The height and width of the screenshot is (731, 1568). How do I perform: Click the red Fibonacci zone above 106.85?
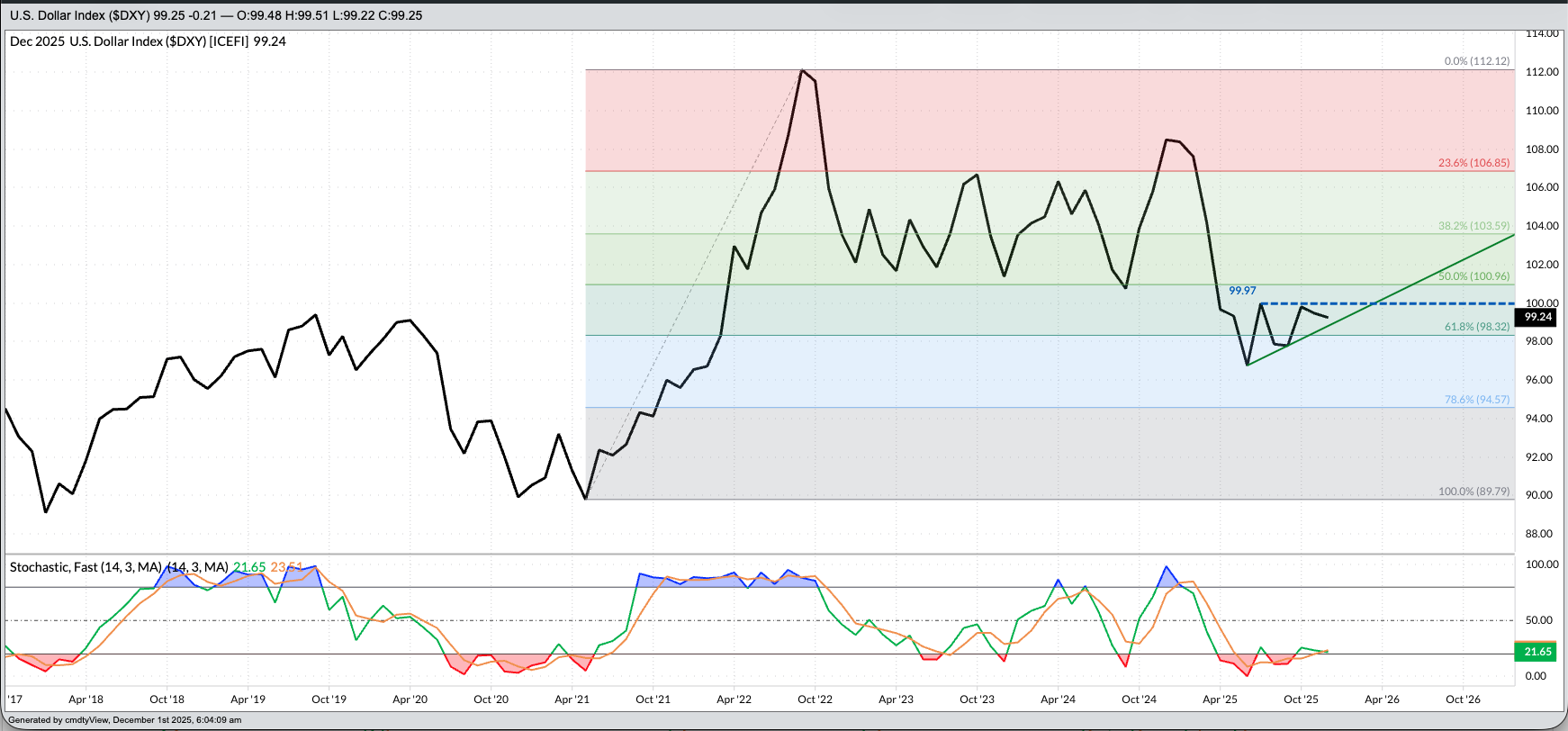tap(990, 117)
